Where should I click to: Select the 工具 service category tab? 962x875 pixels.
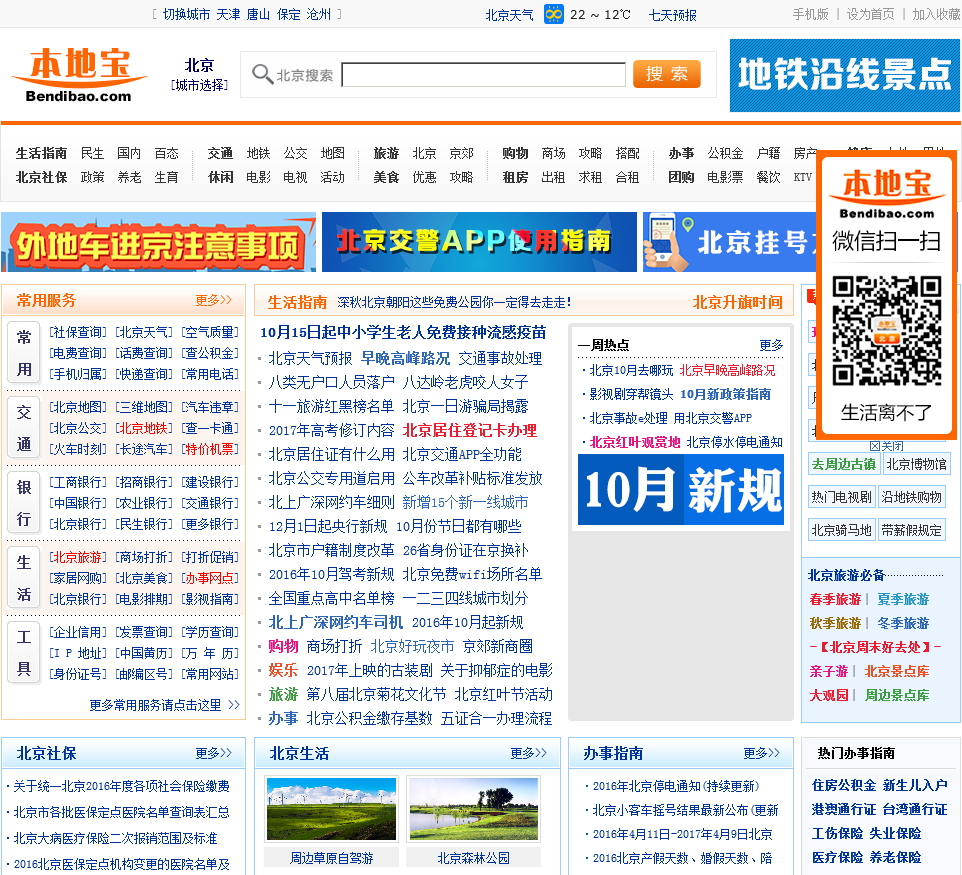tap(24, 652)
